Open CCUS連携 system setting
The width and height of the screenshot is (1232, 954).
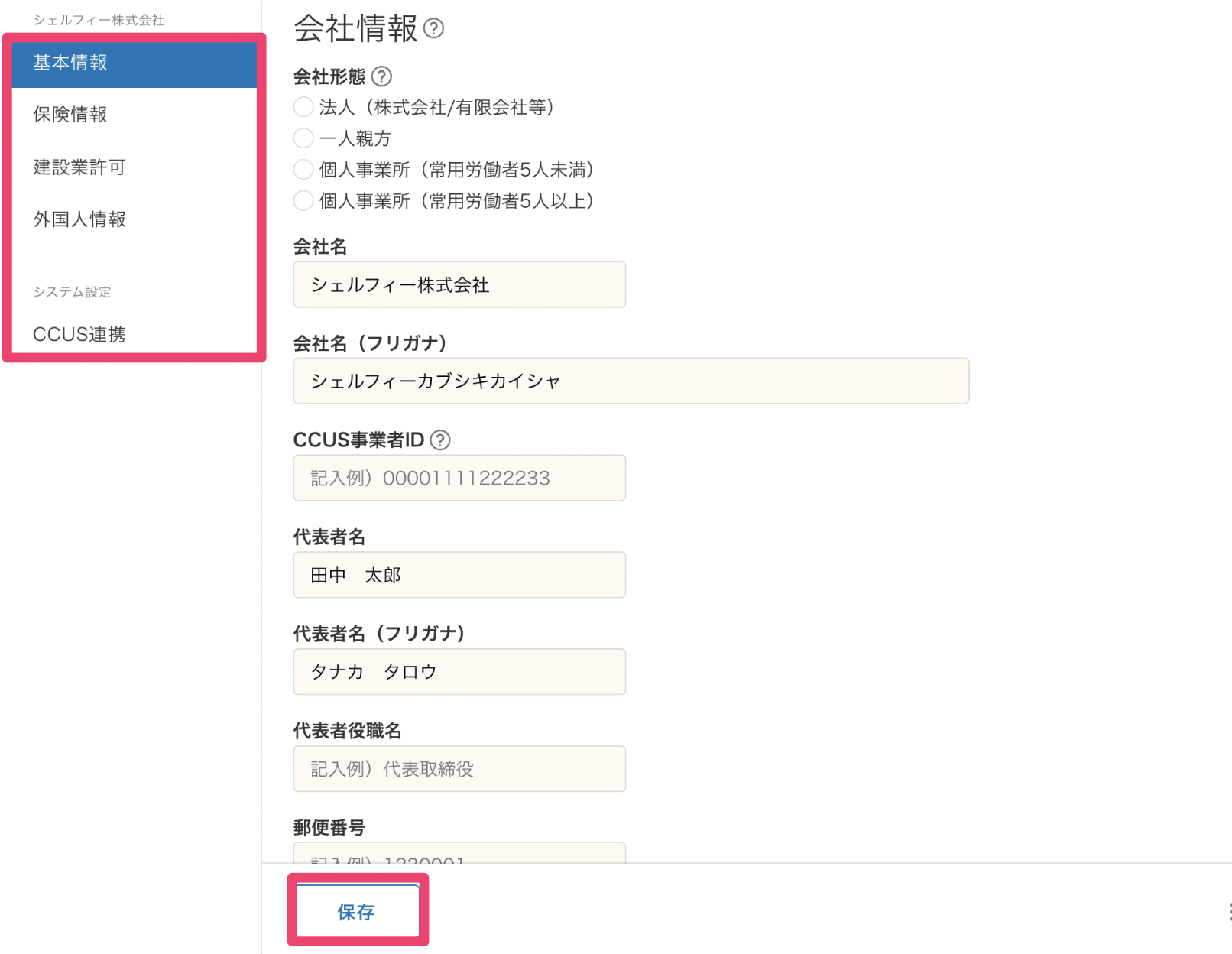pos(135,334)
